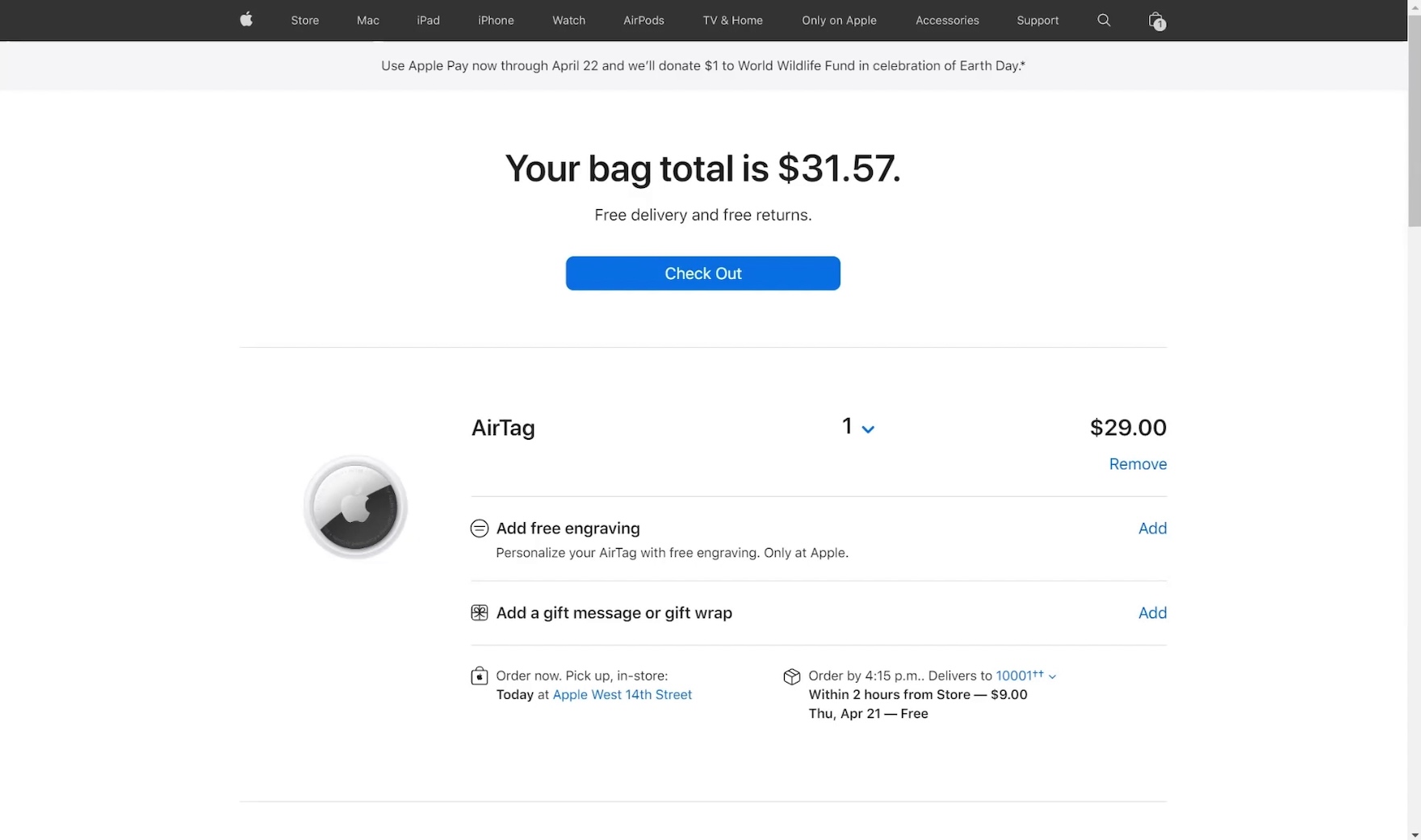The image size is (1421, 840).
Task: Remove the AirTag from bag
Action: tap(1137, 464)
